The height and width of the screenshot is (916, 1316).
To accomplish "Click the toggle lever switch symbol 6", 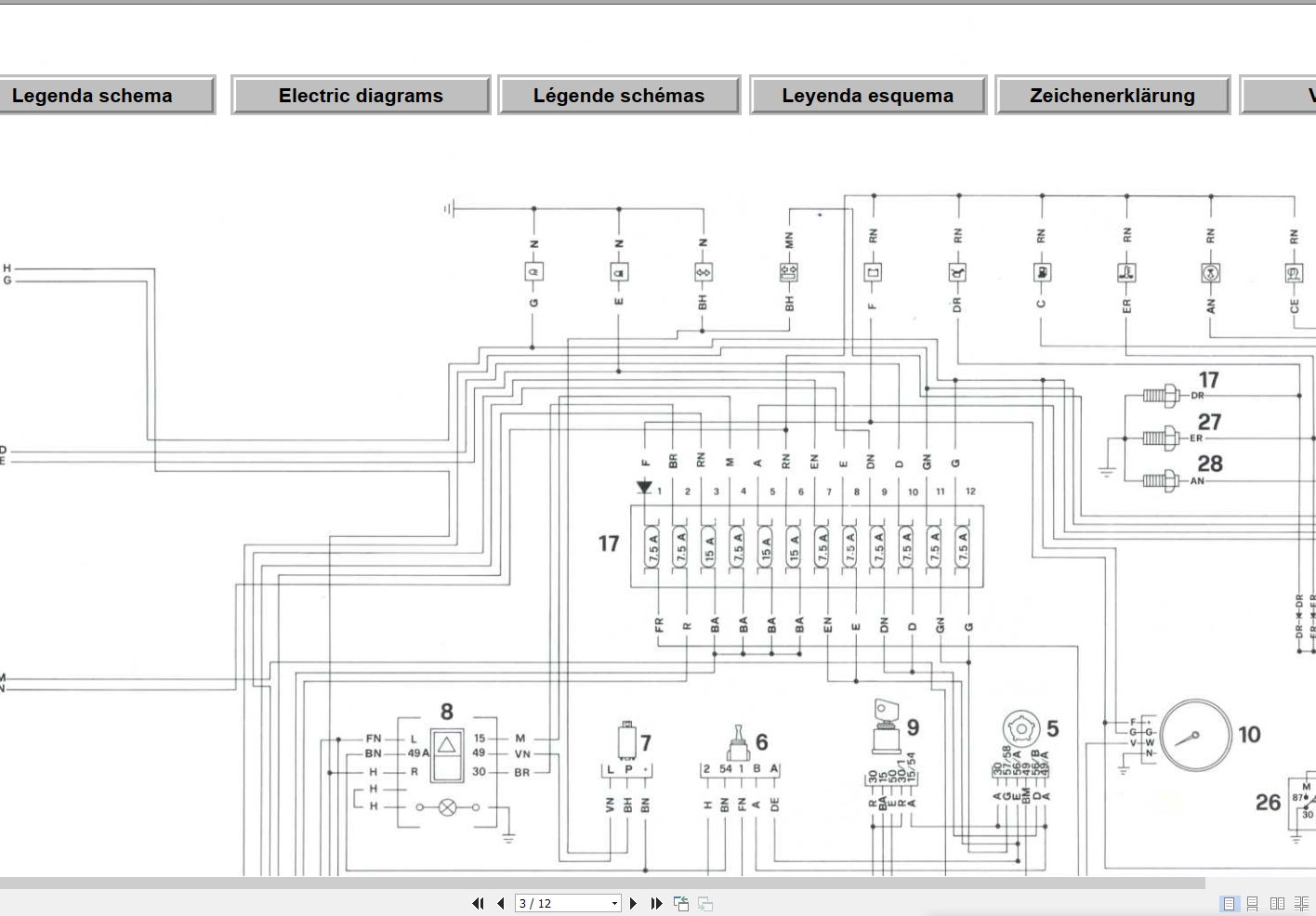I will click(x=739, y=744).
